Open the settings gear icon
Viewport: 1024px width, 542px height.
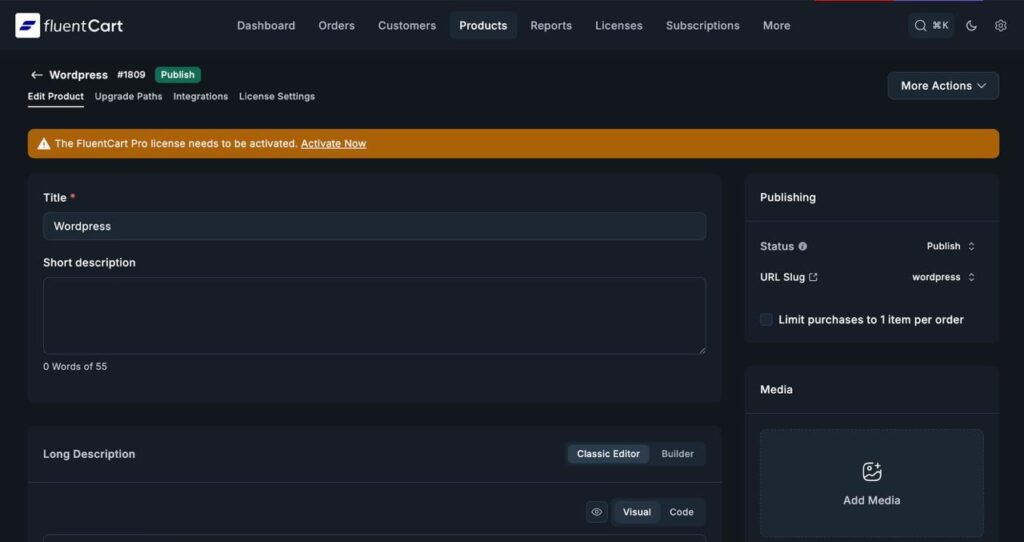coord(1000,25)
